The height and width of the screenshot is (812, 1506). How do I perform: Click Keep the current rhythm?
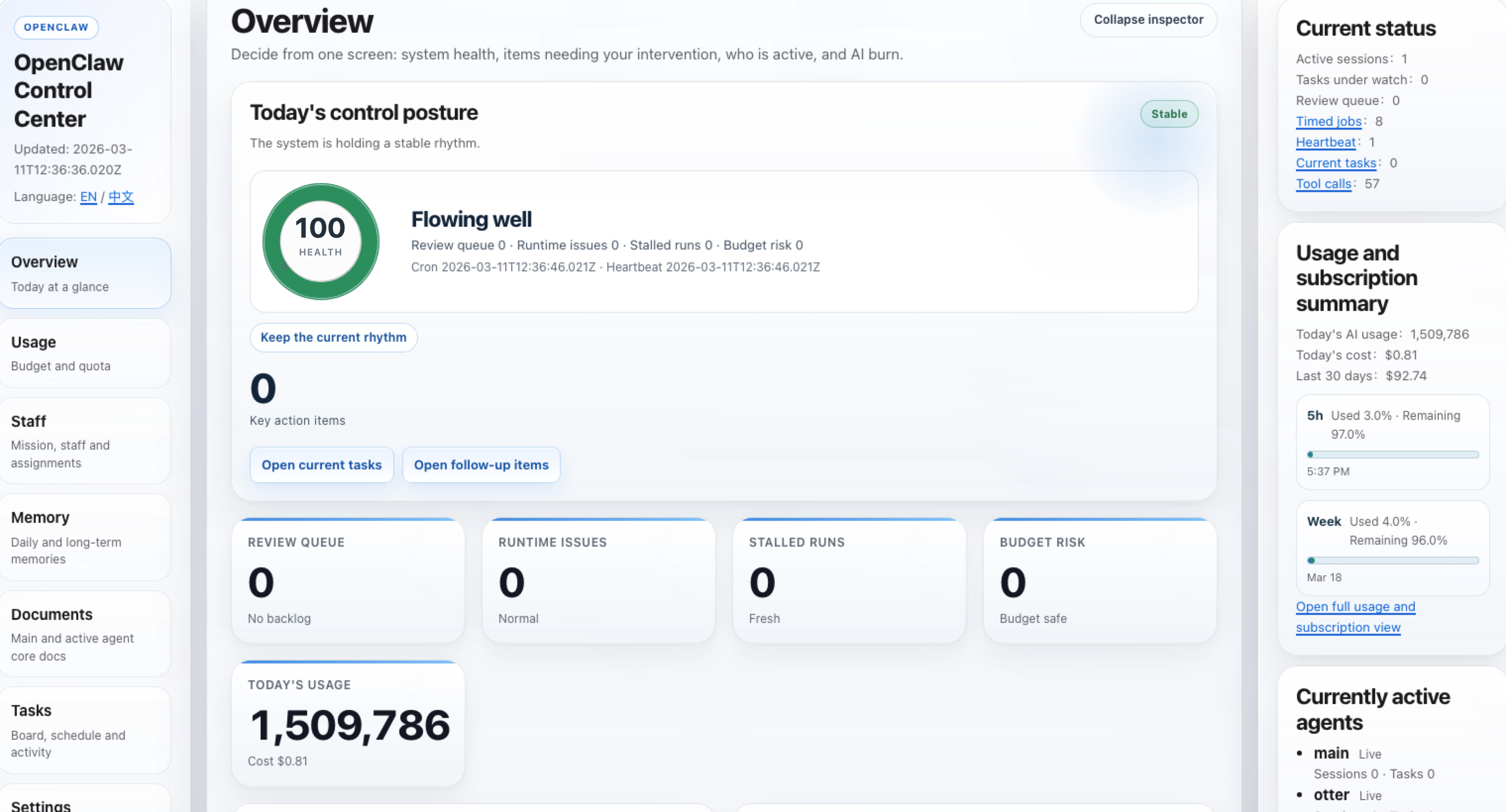[333, 338]
